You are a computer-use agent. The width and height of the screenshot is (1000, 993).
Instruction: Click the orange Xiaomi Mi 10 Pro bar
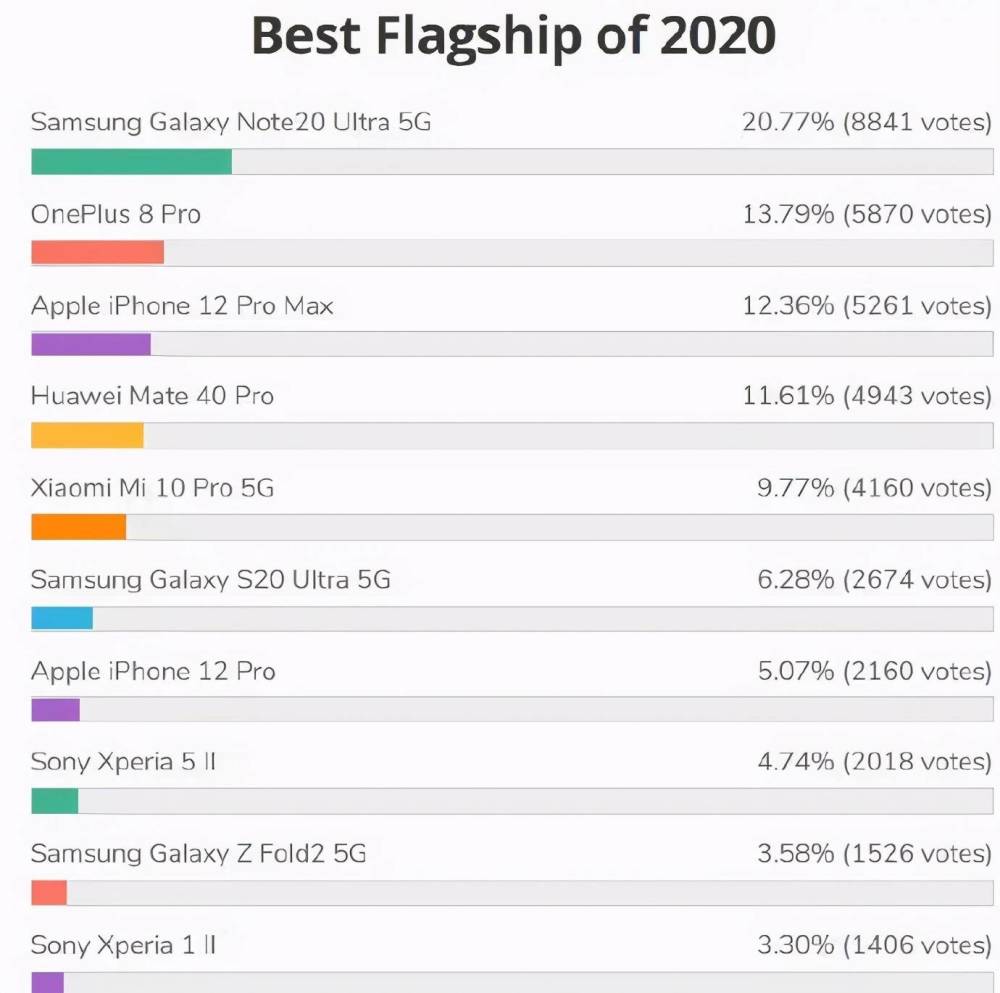[78, 527]
